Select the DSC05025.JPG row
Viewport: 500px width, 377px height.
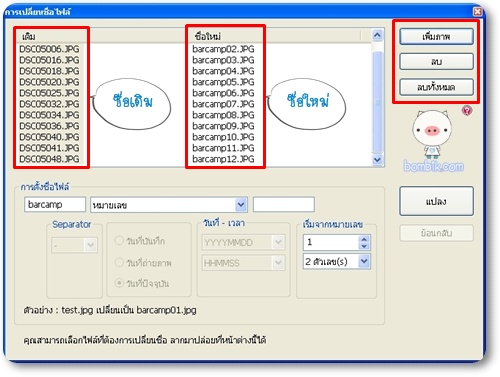pyautogui.click(x=49, y=93)
